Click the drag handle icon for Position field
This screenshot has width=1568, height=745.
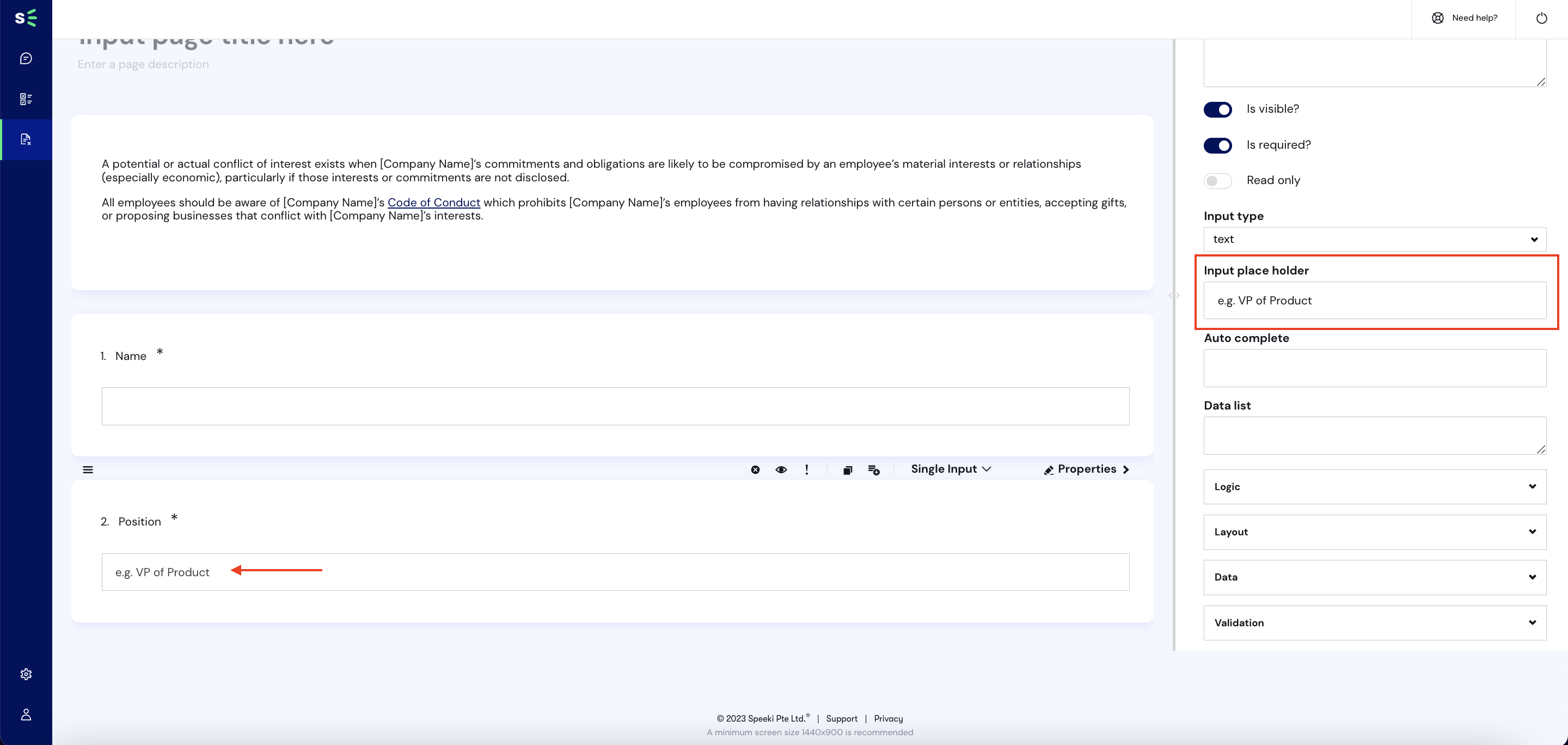[x=87, y=469]
